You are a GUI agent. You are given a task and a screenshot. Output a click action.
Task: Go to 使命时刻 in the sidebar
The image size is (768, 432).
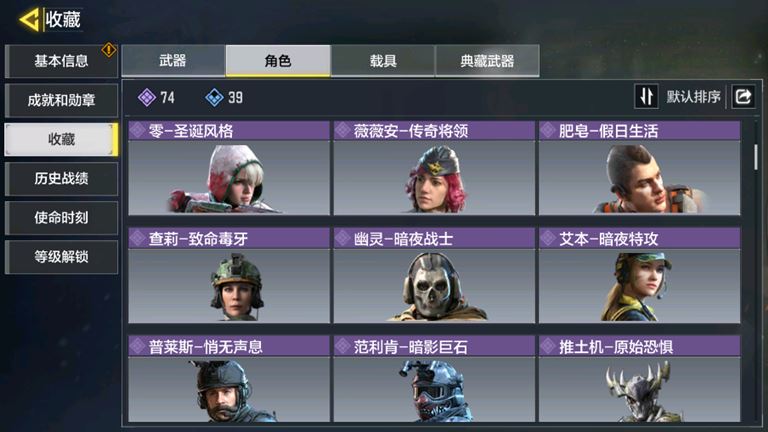[61, 217]
